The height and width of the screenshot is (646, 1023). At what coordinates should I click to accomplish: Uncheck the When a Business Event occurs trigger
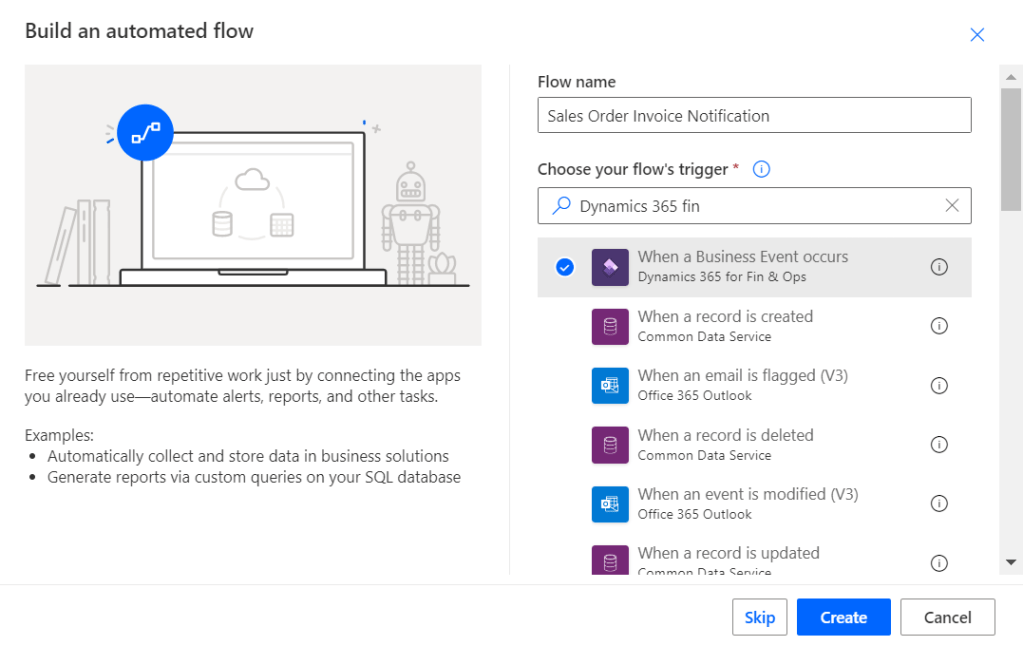(x=565, y=267)
